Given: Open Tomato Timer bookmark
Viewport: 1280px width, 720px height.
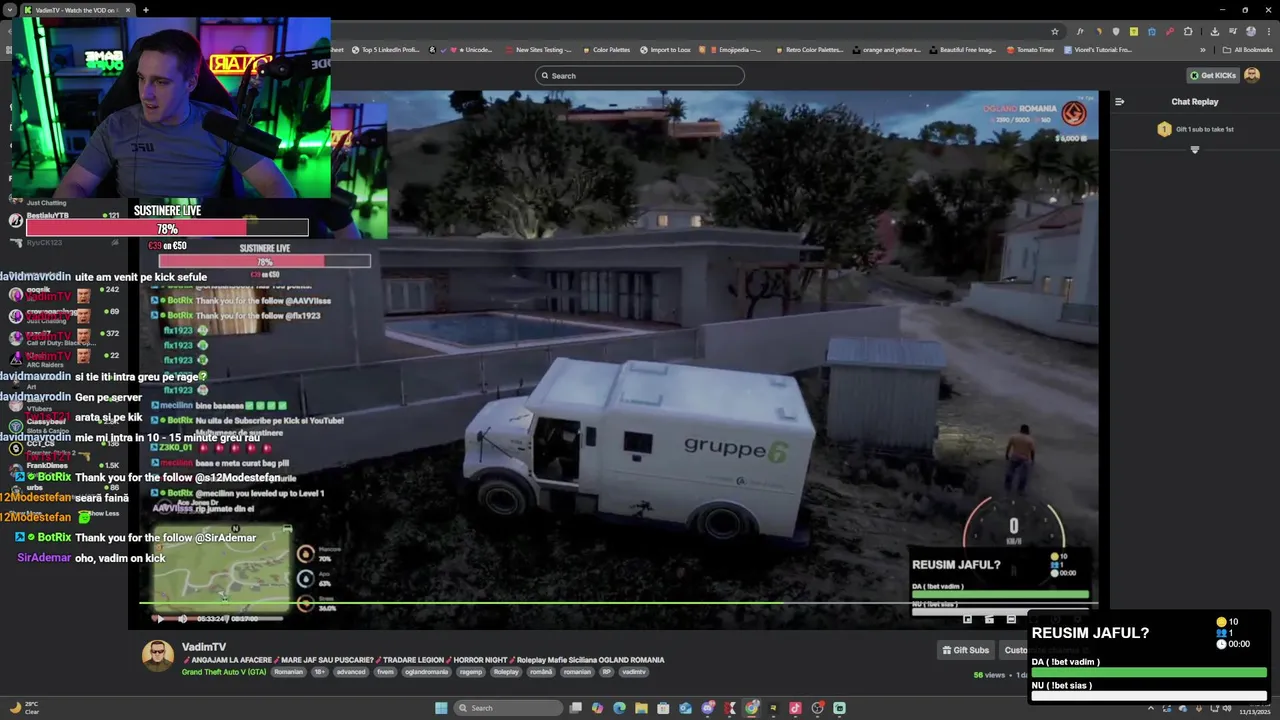Looking at the screenshot, I should 1030,50.
